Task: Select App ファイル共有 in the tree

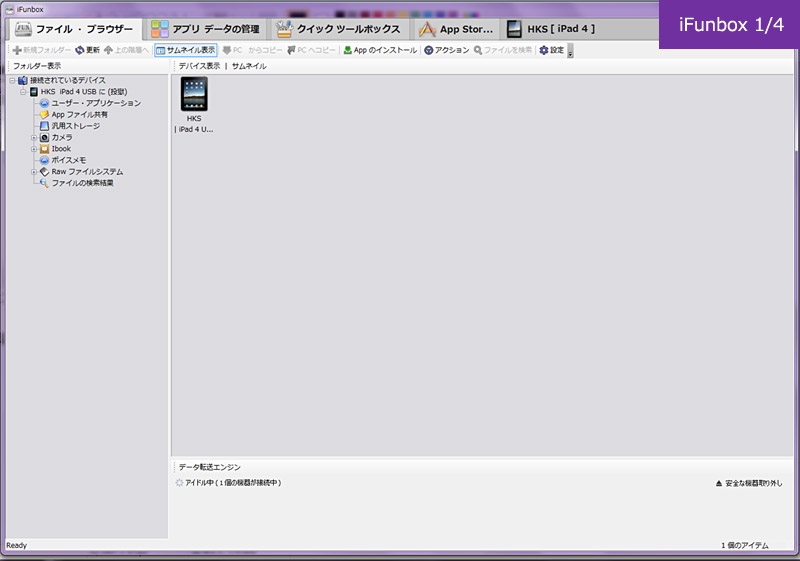Action: click(x=80, y=115)
